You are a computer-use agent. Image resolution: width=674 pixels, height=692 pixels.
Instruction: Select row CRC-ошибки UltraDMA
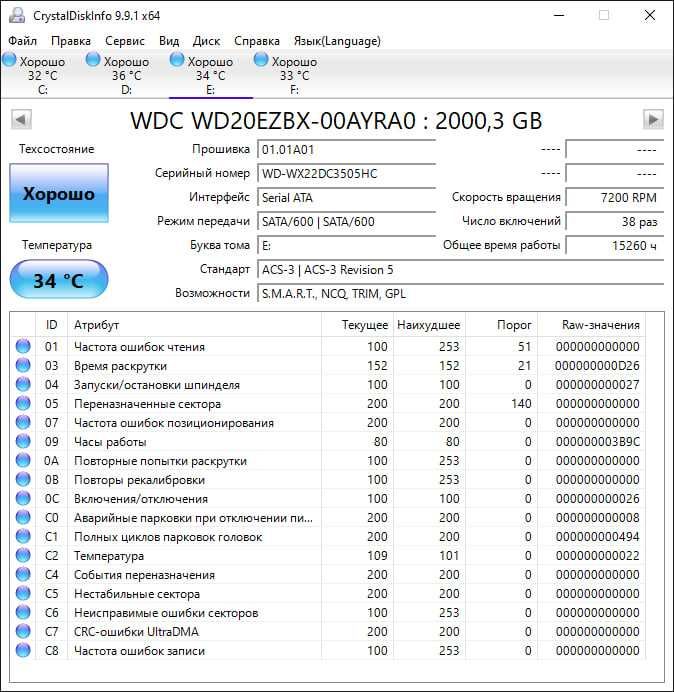coord(328,631)
